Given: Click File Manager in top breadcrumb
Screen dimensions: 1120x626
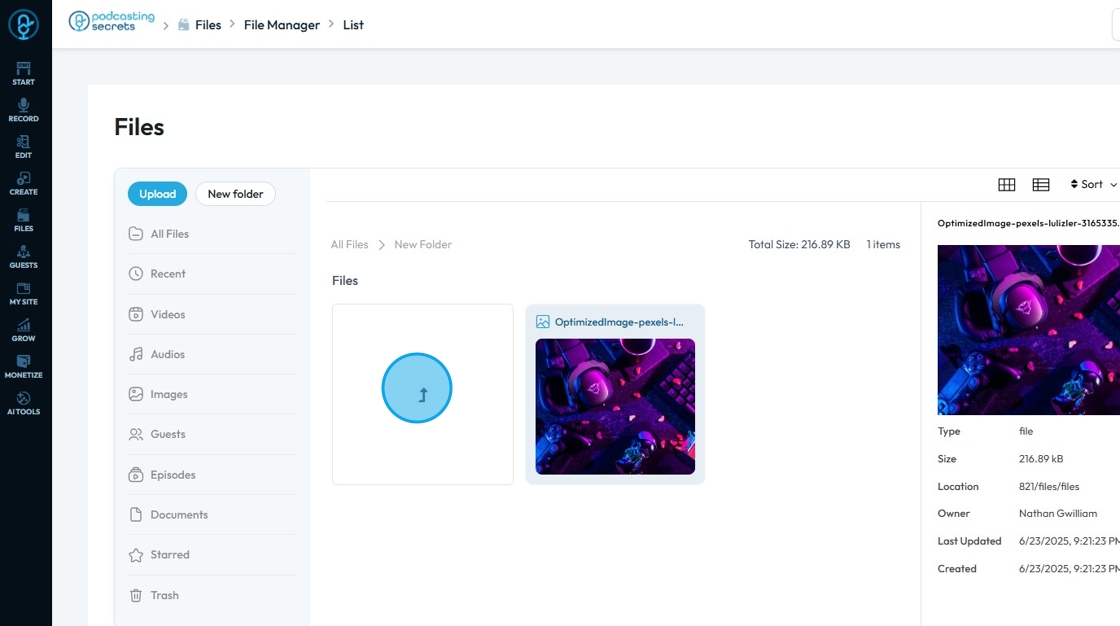Looking at the screenshot, I should click(281, 25).
